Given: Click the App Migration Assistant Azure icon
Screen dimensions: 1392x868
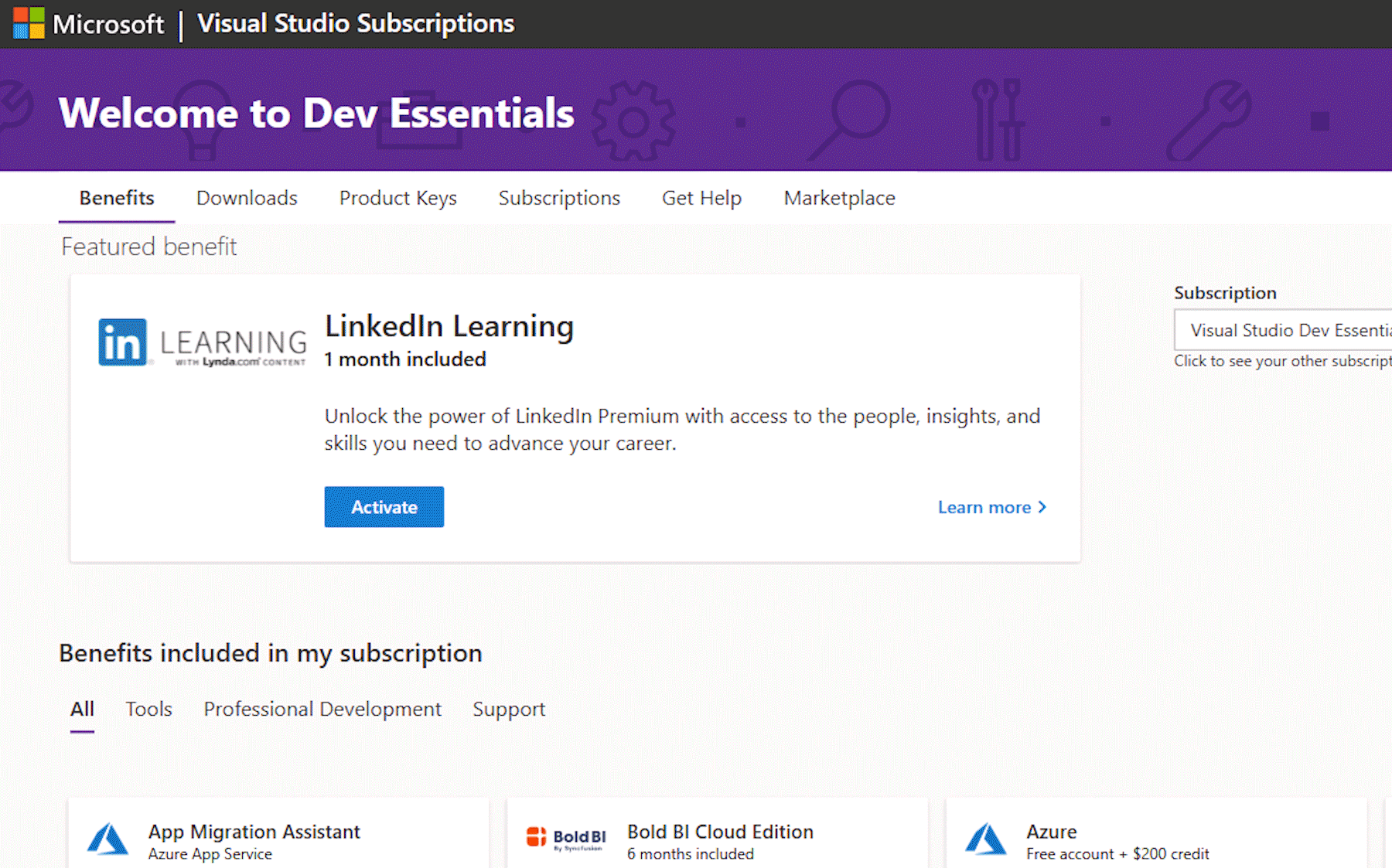Looking at the screenshot, I should [107, 839].
